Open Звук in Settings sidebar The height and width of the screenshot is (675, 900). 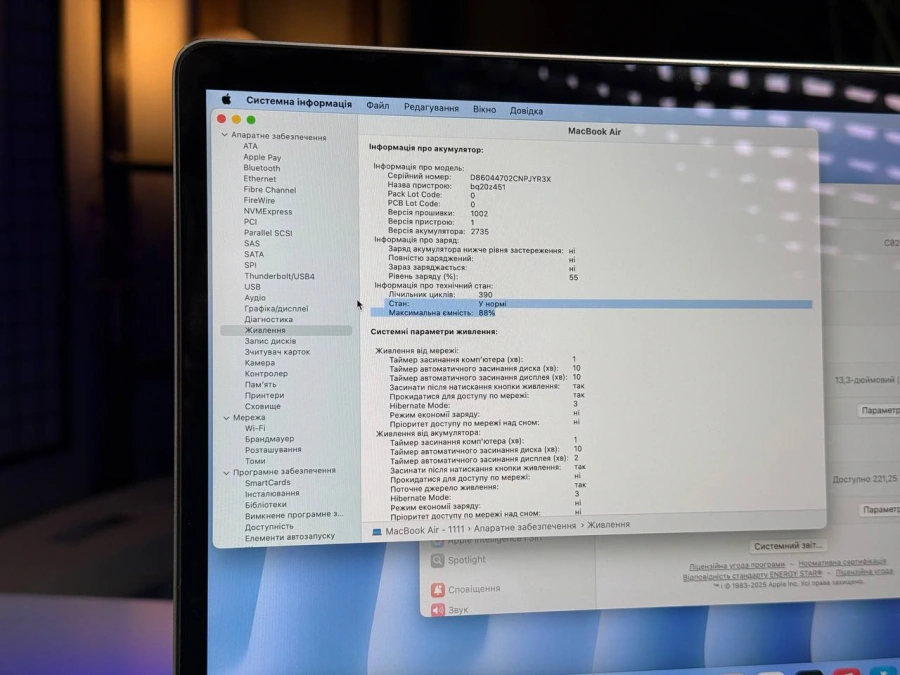tap(449, 610)
